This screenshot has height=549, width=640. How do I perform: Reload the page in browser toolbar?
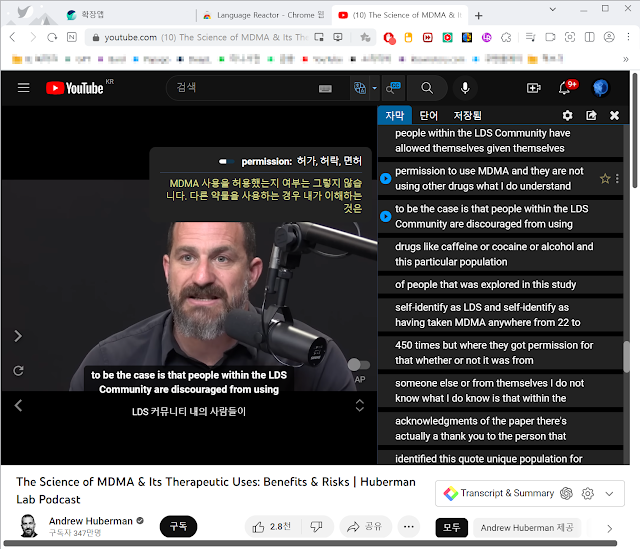coord(52,38)
